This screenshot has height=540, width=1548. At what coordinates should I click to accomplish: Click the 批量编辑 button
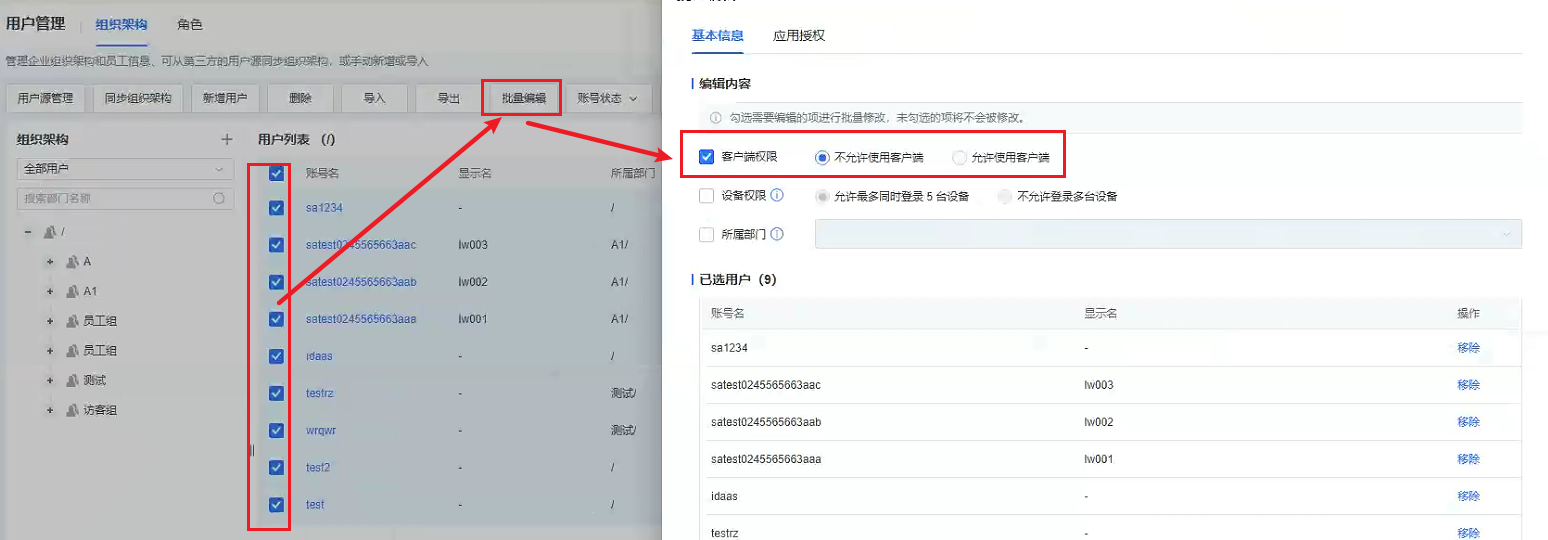523,98
